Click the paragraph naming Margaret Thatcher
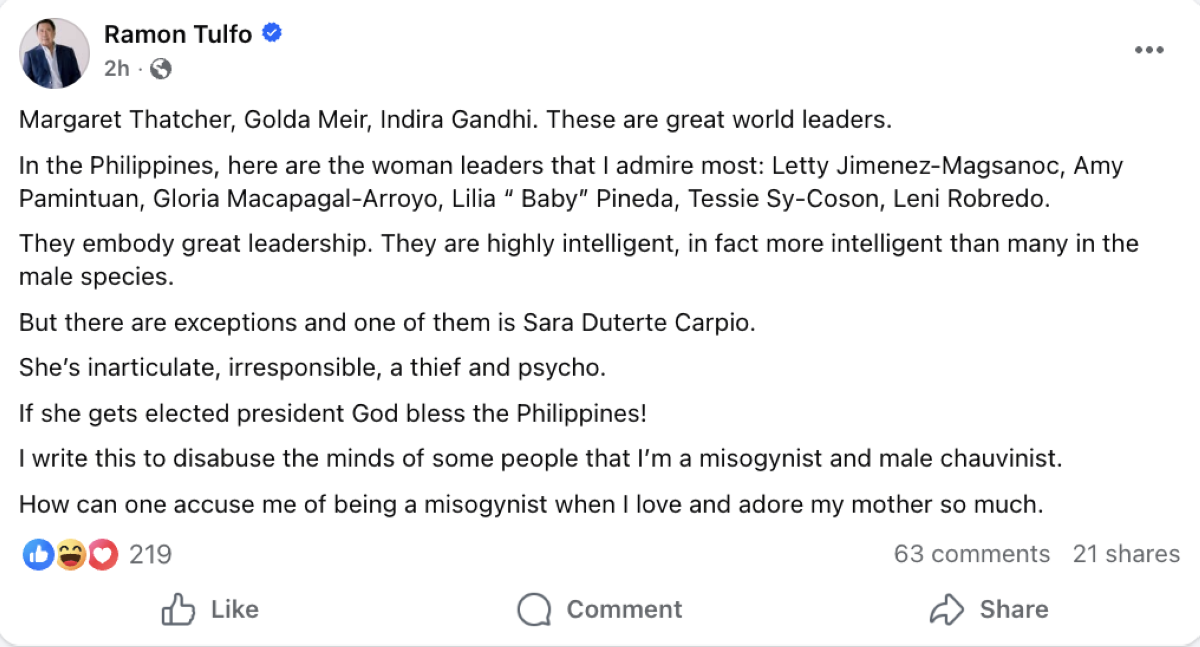This screenshot has width=1200, height=647. tap(455, 120)
